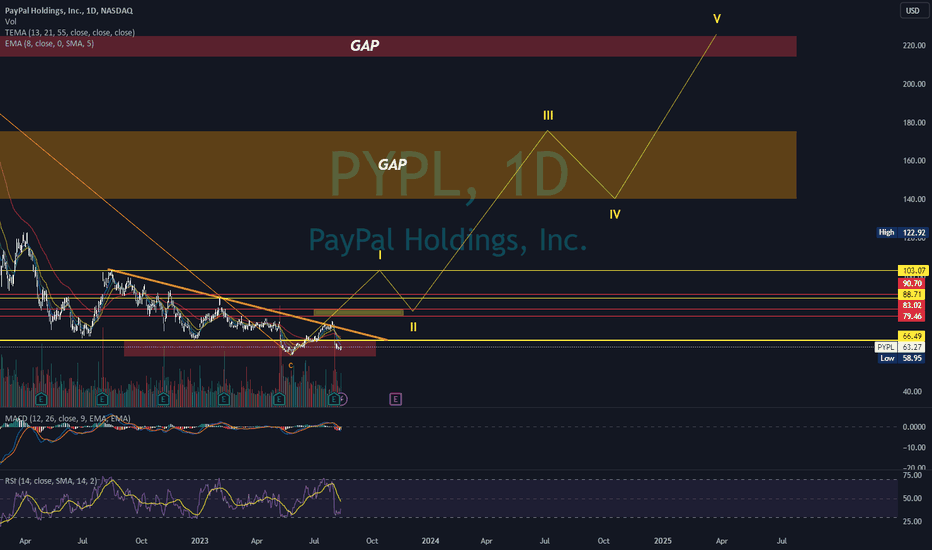932x550 pixels.
Task: Click the 50.00 RSI axis value
Action: coord(912,498)
